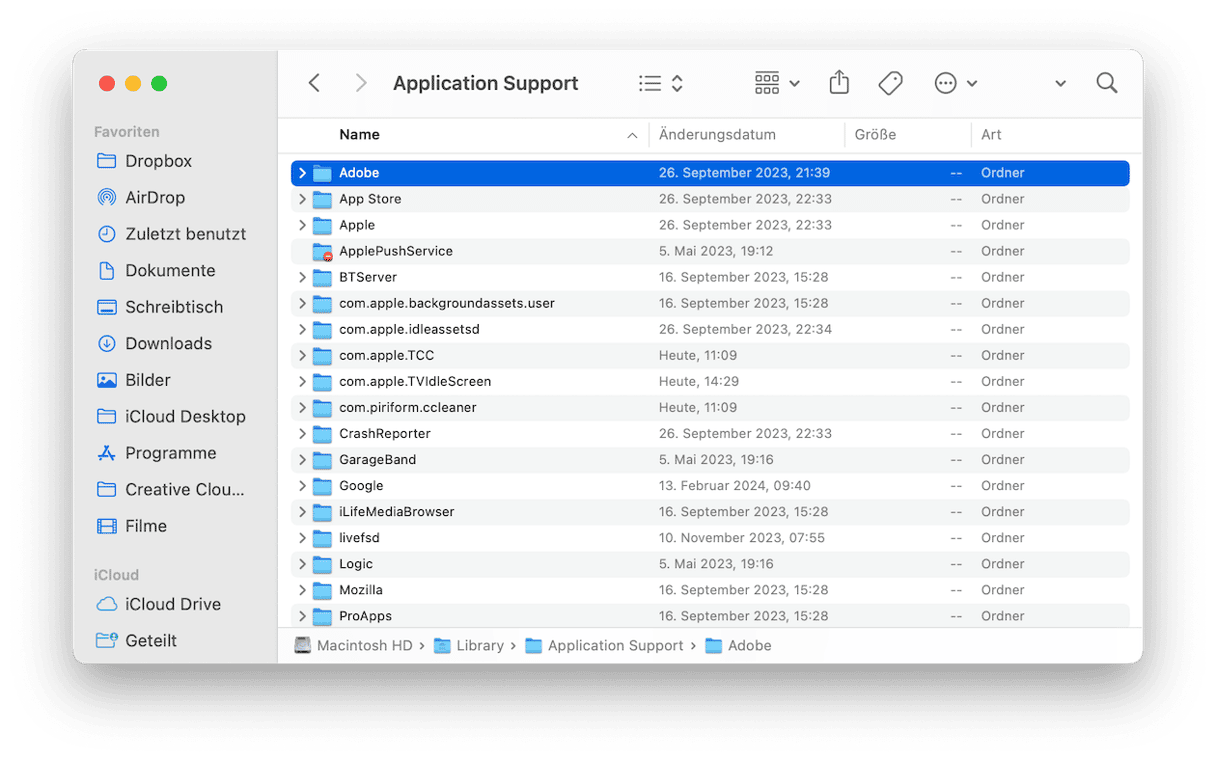Sort by the Änderungsdatum column header

(717, 134)
